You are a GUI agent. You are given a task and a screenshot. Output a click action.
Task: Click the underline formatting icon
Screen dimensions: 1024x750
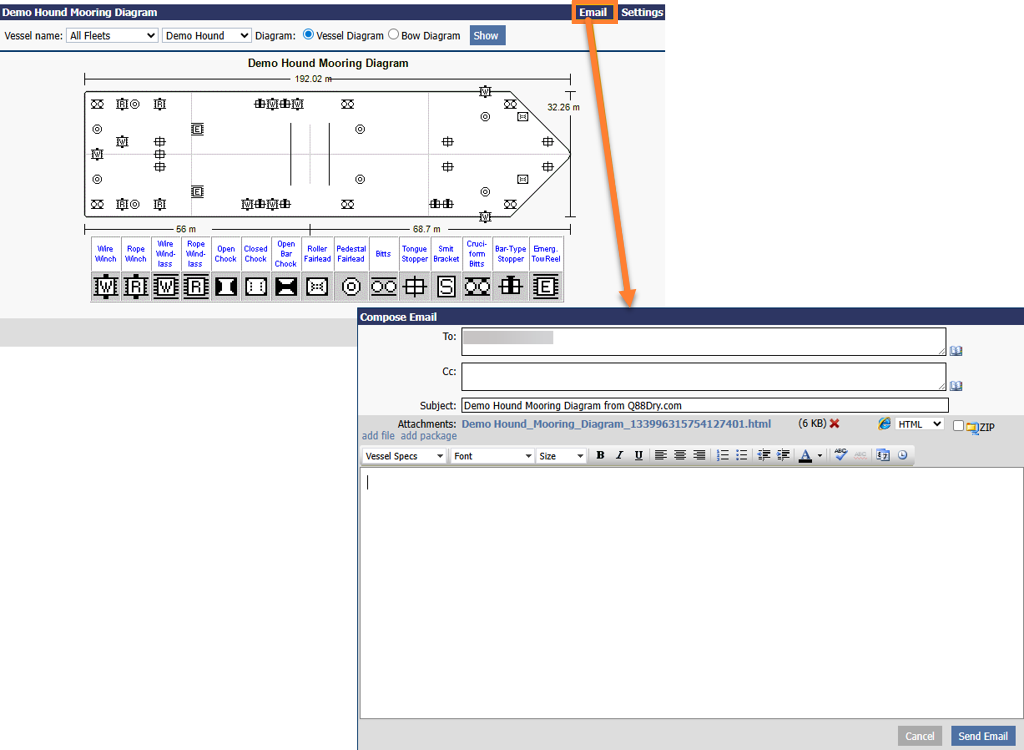639,456
